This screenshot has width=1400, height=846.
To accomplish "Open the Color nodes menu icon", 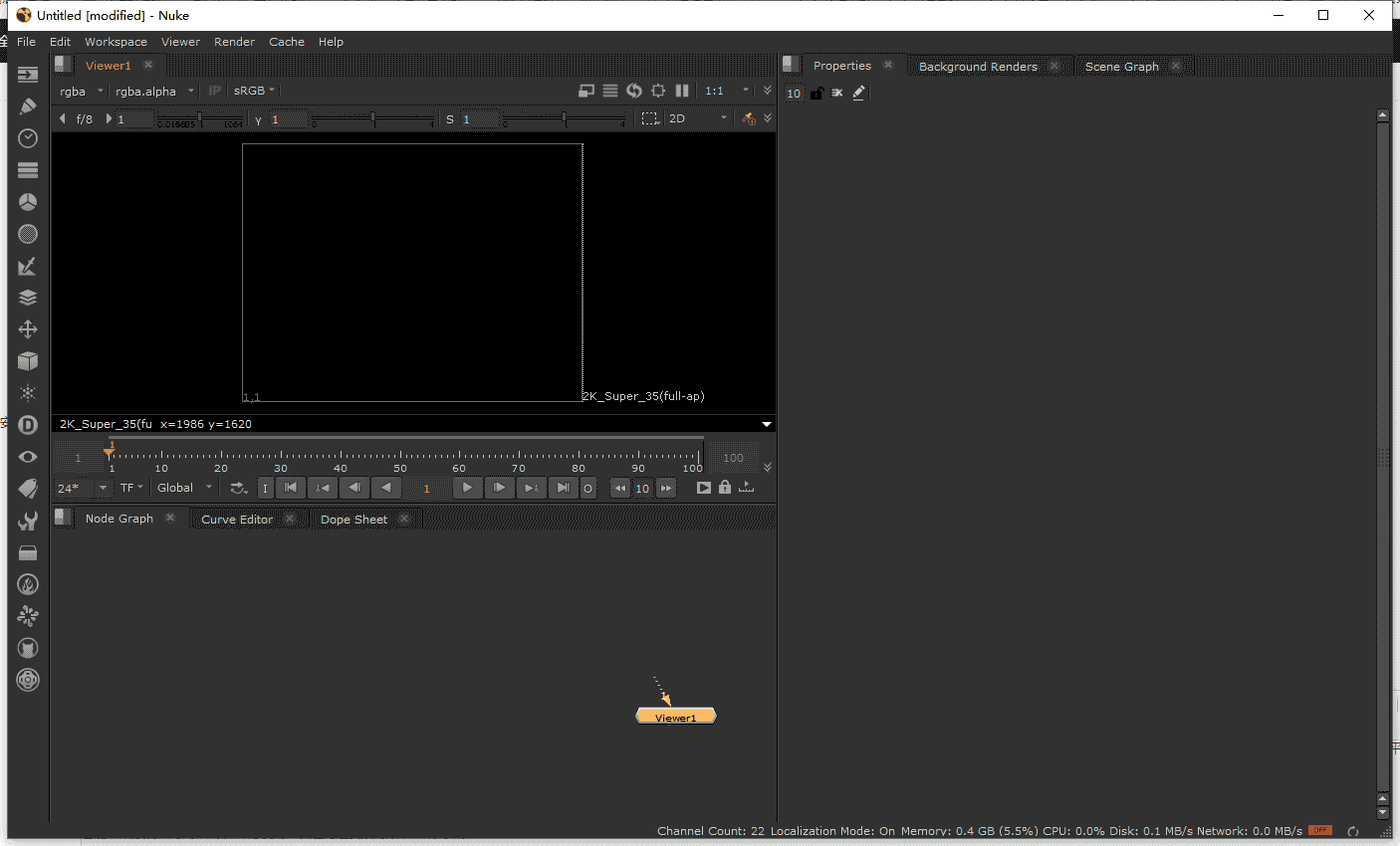I will (x=28, y=202).
